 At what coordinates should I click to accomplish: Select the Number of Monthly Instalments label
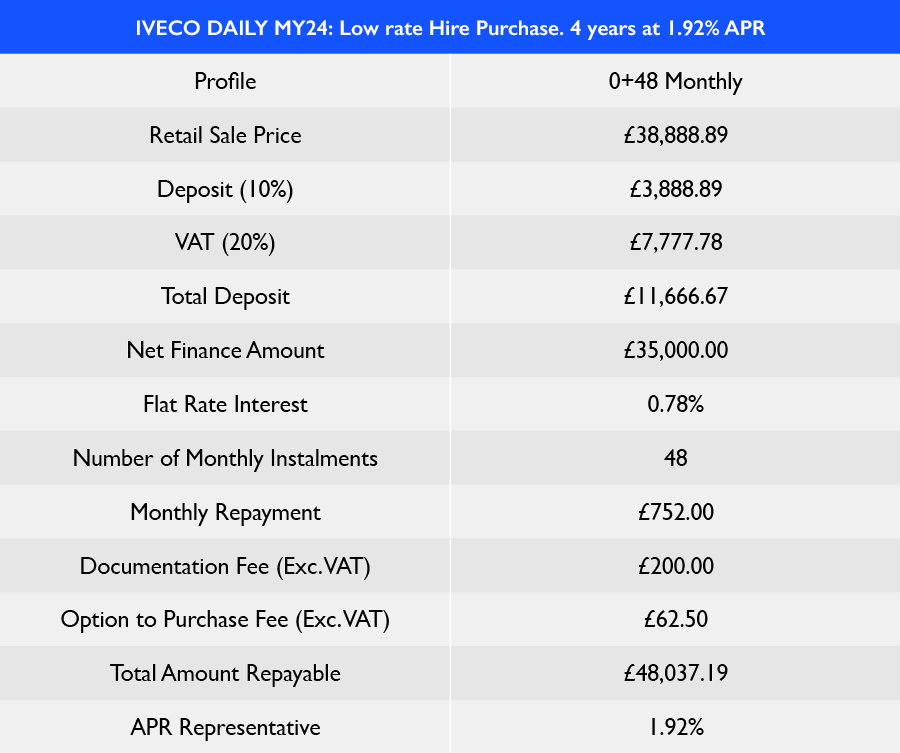pos(225,459)
